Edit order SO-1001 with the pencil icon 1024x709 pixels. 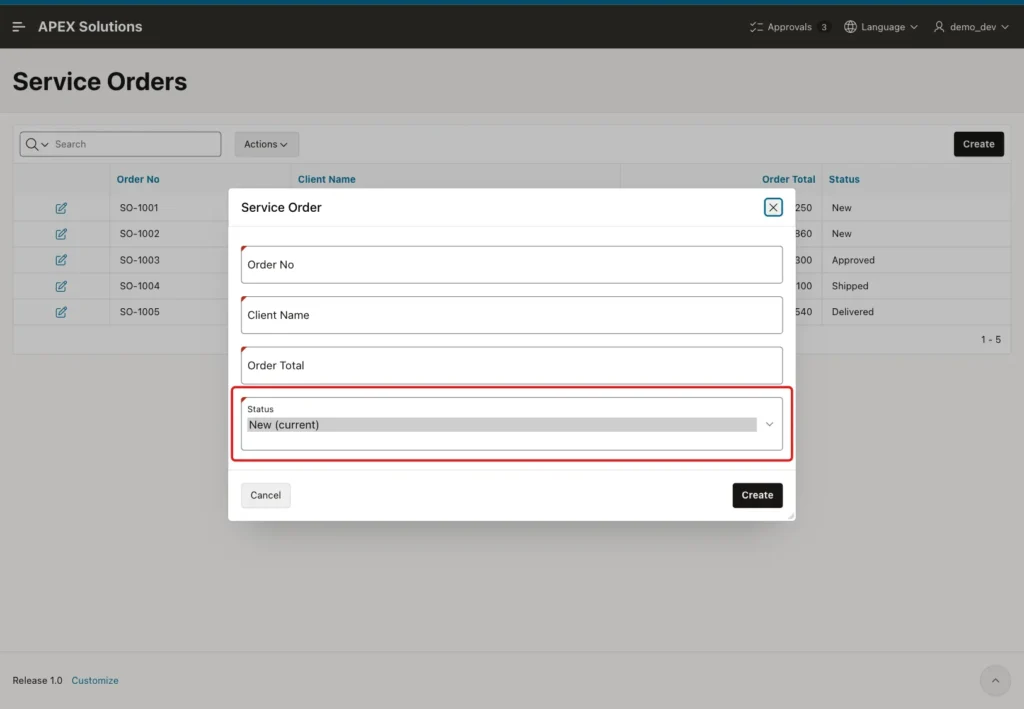coord(61,208)
